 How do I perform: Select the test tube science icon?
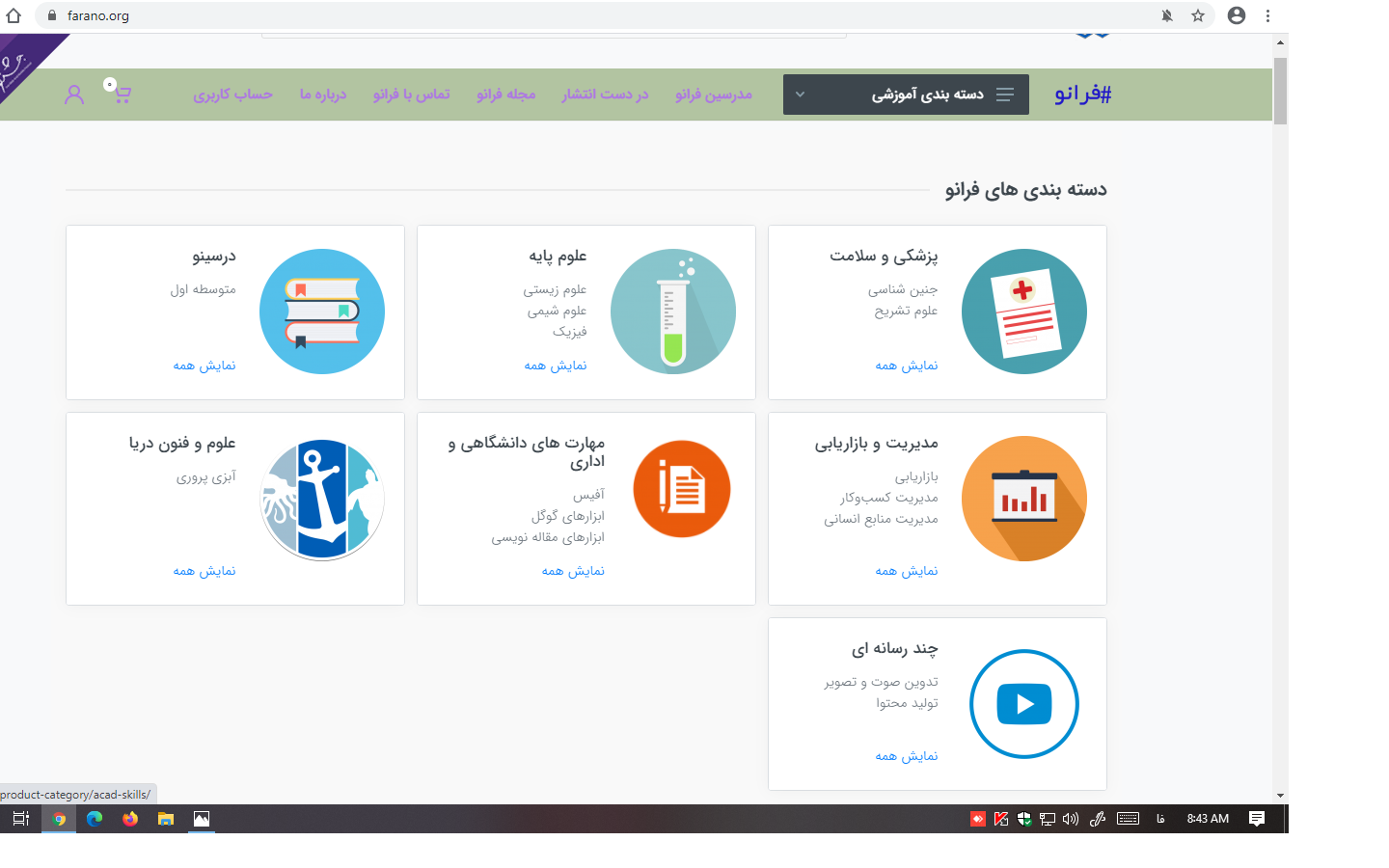pos(672,312)
